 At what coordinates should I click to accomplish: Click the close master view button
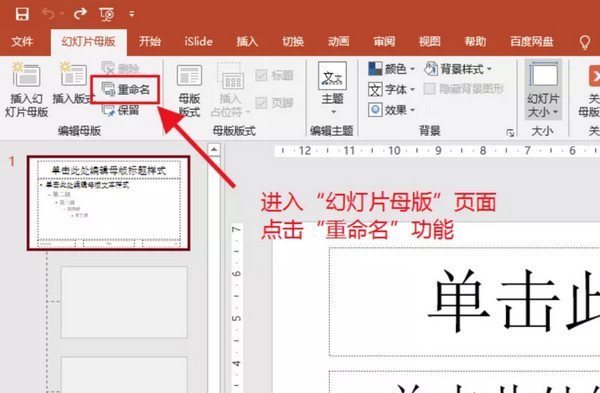[x=589, y=90]
